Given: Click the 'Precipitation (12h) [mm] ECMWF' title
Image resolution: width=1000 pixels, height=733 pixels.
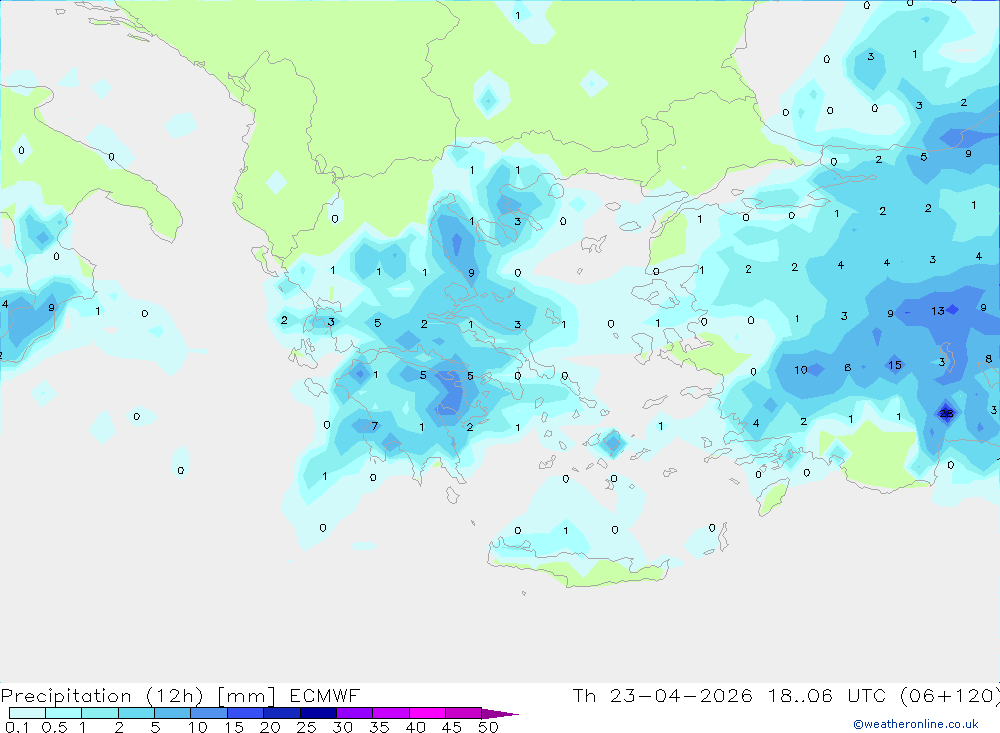Looking at the screenshot, I should (180, 695).
